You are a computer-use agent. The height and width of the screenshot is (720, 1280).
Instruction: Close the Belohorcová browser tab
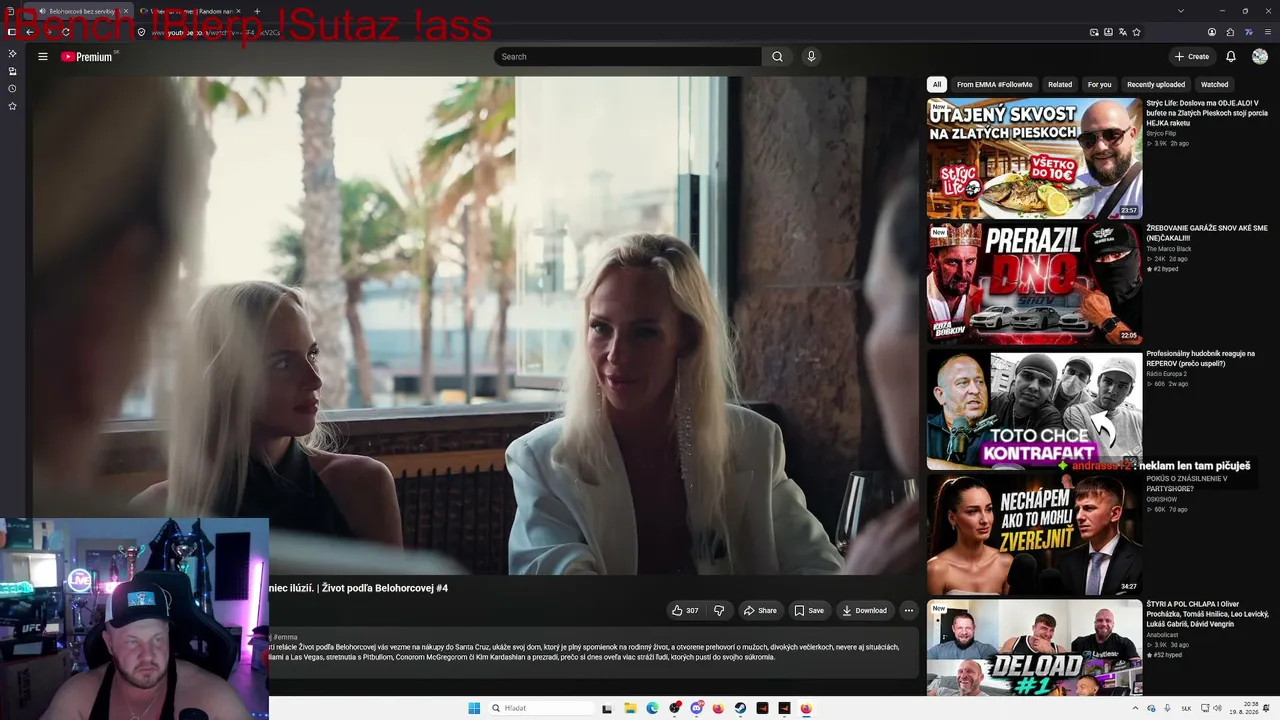coord(126,11)
